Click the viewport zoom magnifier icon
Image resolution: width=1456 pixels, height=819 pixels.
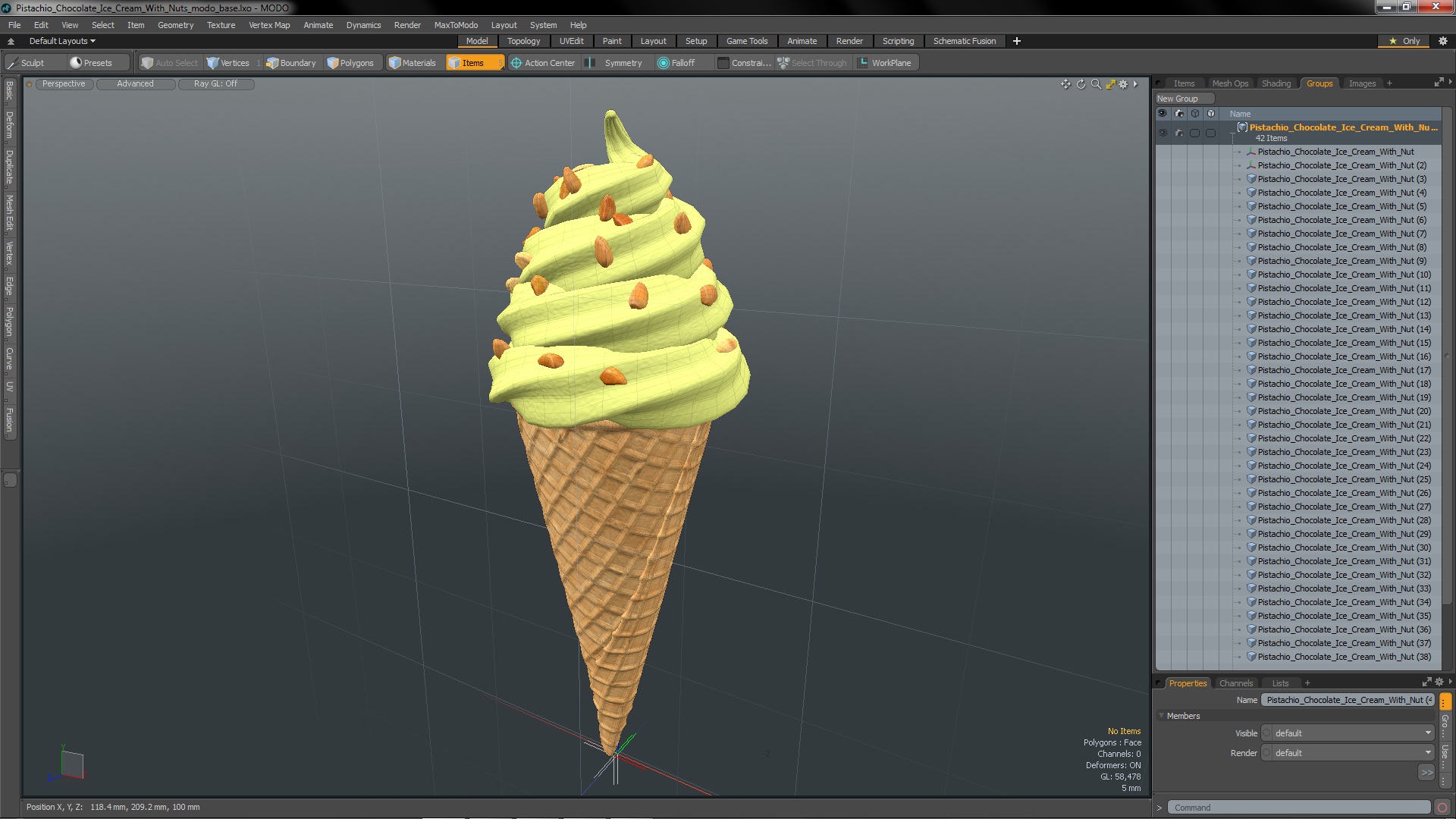(x=1096, y=84)
